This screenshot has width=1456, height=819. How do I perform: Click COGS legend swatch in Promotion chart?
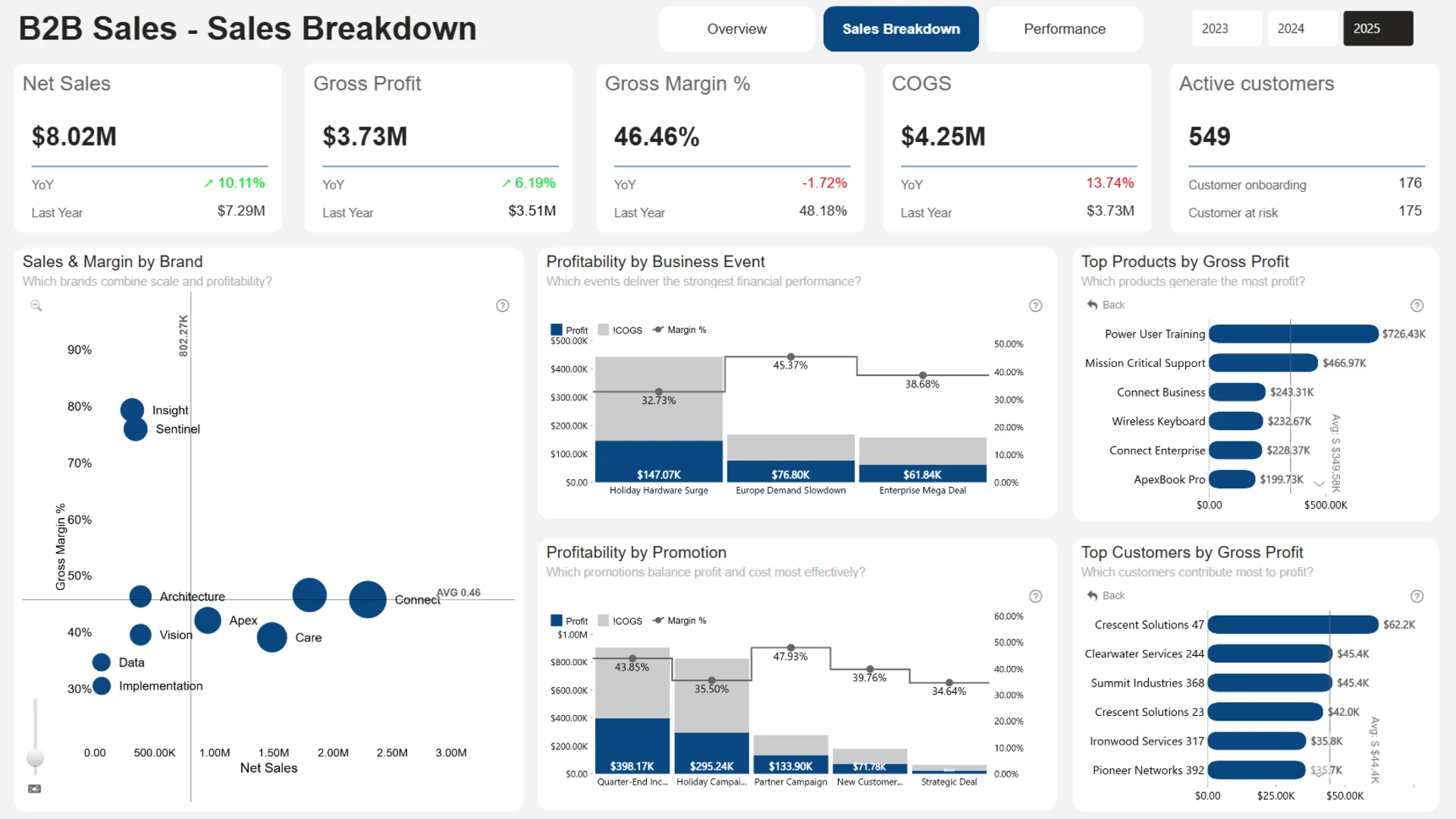(x=604, y=620)
